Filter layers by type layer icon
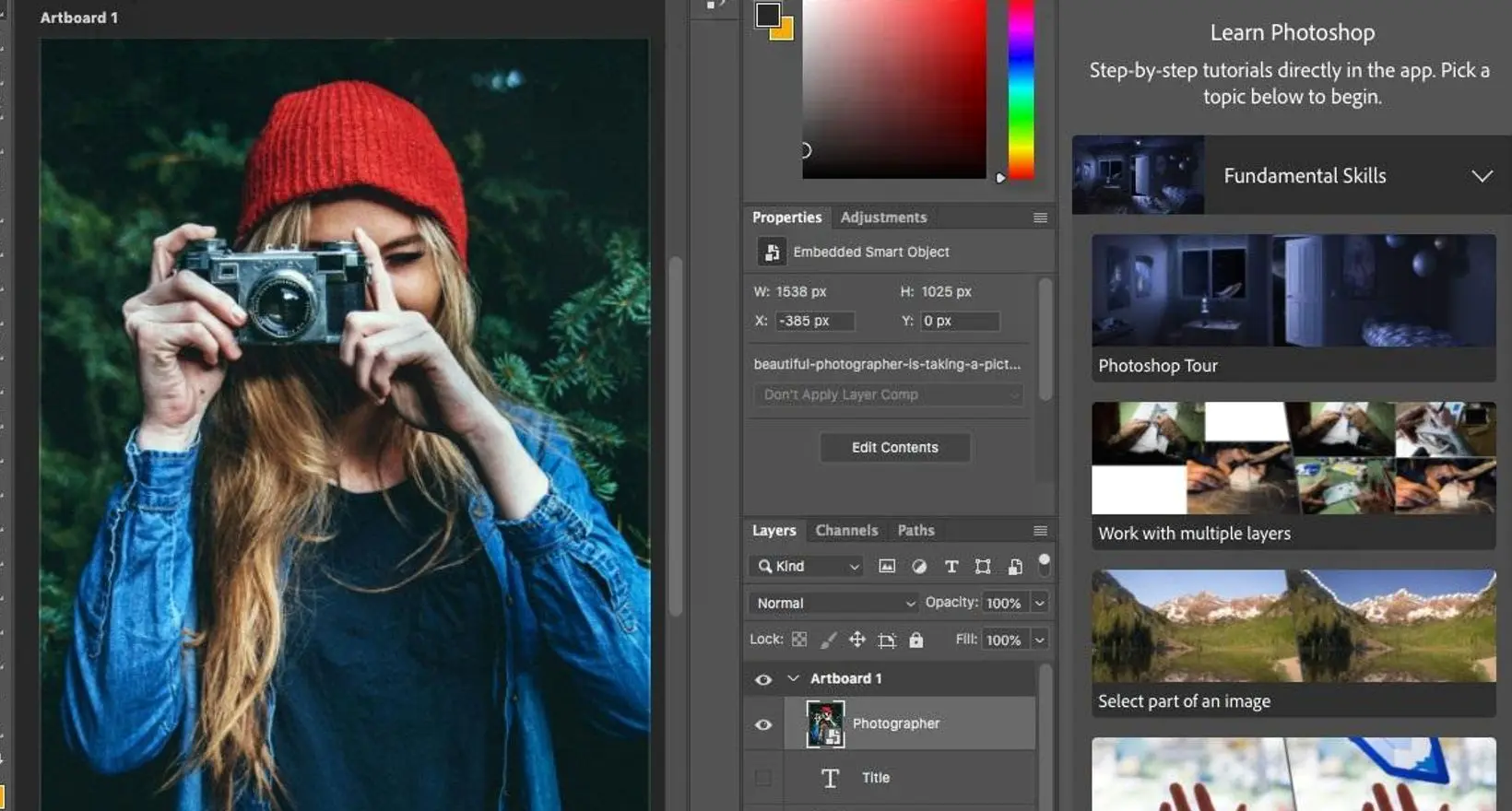 click(x=951, y=567)
